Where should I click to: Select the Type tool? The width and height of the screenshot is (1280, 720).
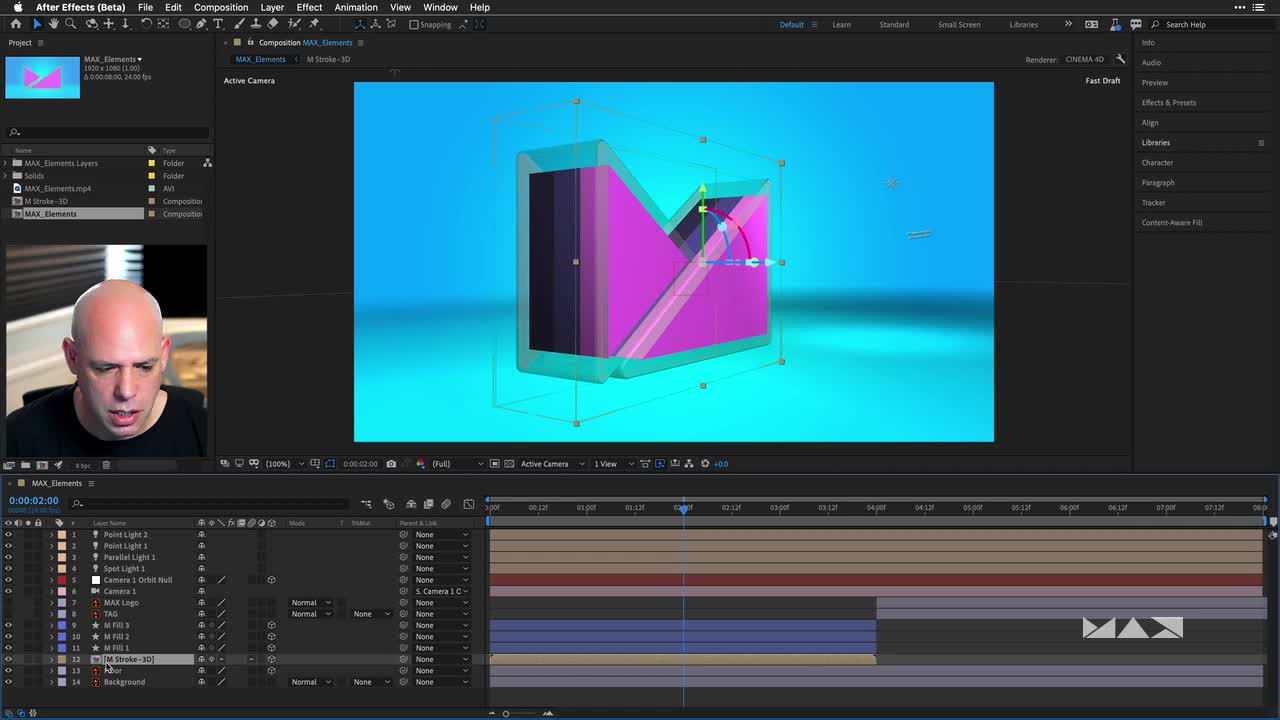point(218,24)
